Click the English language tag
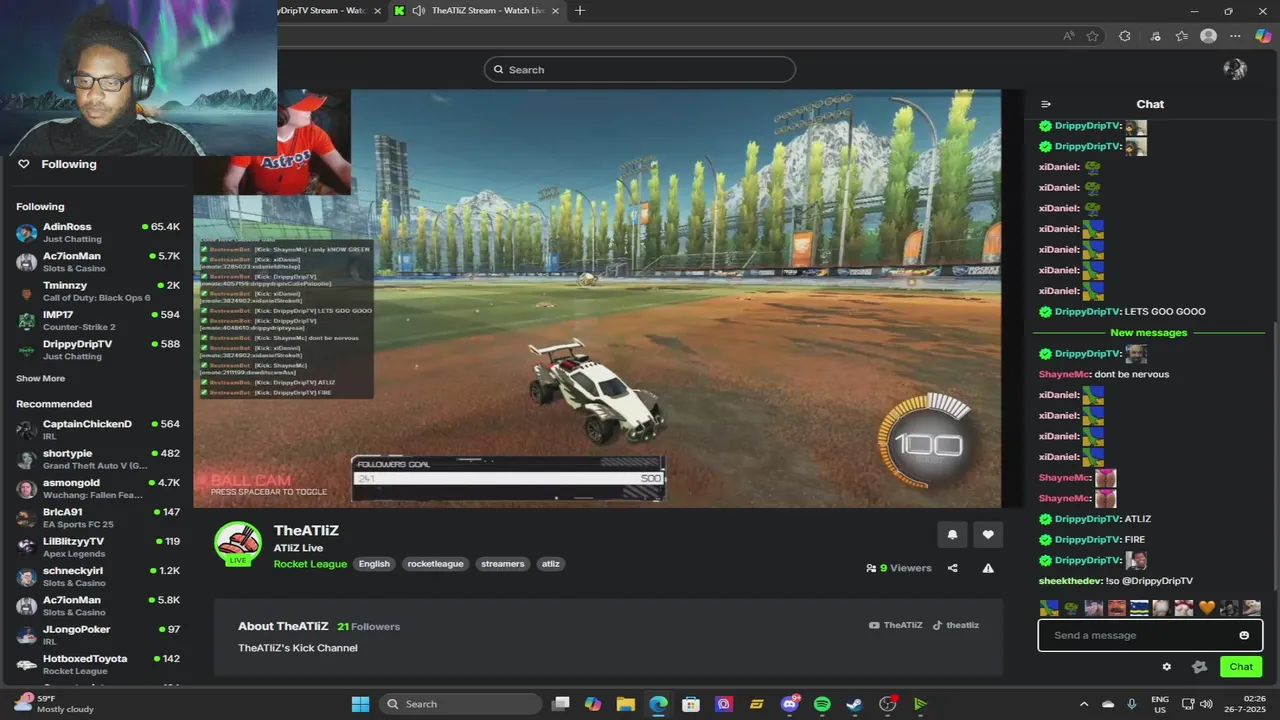The image size is (1280, 720). coord(374,564)
